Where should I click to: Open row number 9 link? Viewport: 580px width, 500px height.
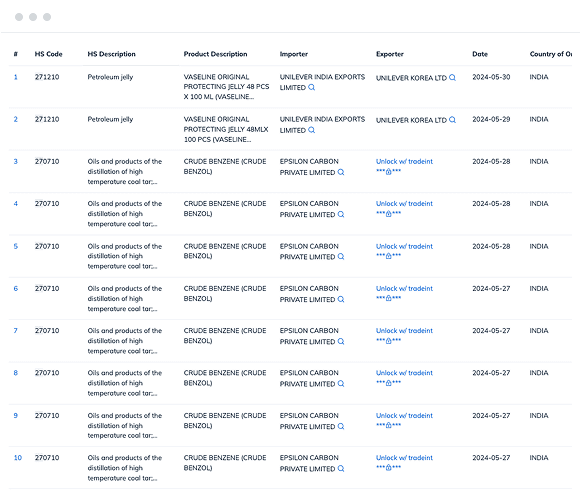[x=16, y=416]
